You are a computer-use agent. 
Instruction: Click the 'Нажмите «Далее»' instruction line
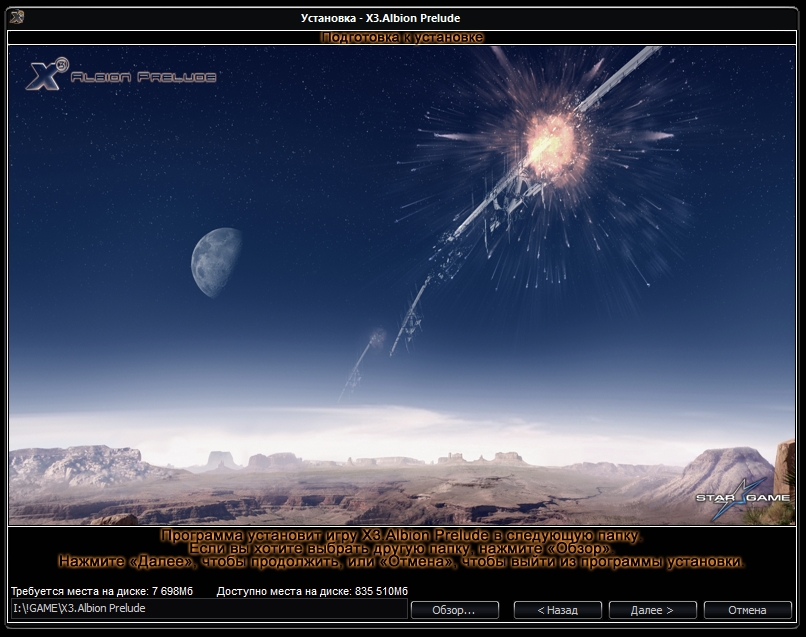[402, 562]
